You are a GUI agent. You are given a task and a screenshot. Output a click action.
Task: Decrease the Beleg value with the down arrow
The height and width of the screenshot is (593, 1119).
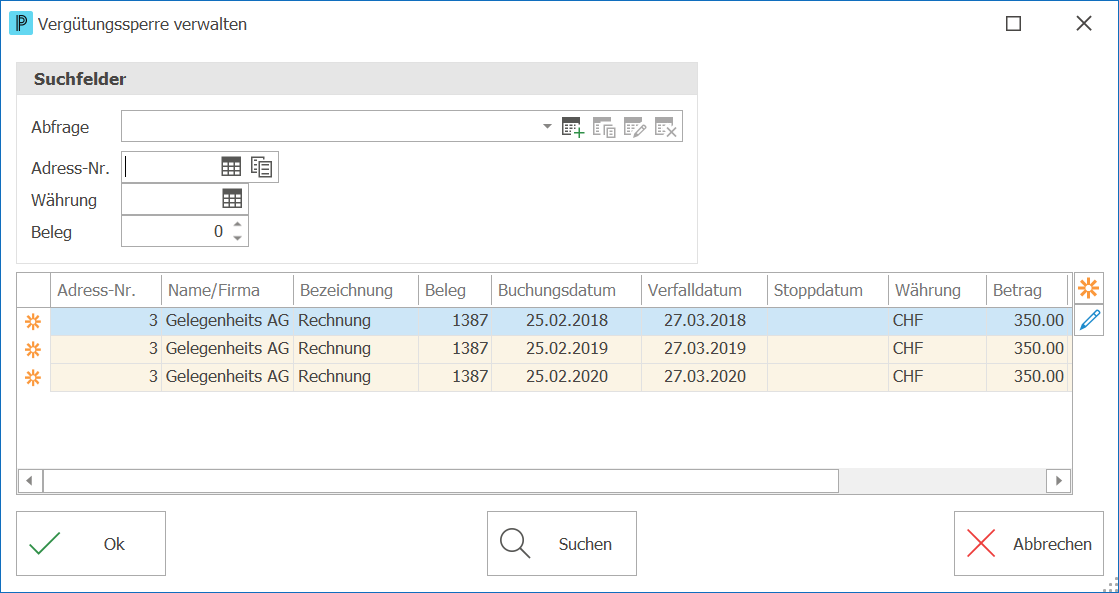coord(238,238)
